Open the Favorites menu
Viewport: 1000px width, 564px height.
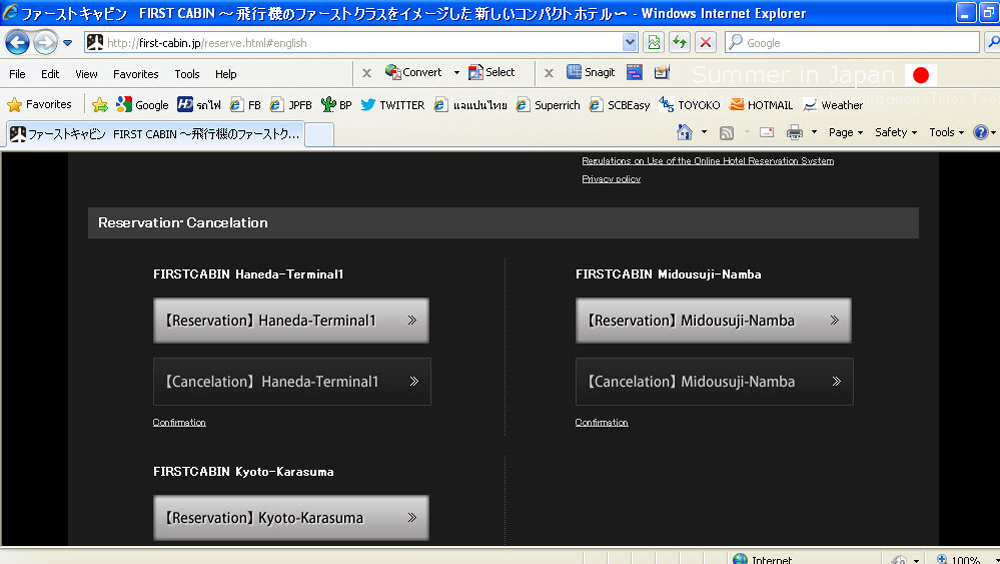[x=135, y=74]
